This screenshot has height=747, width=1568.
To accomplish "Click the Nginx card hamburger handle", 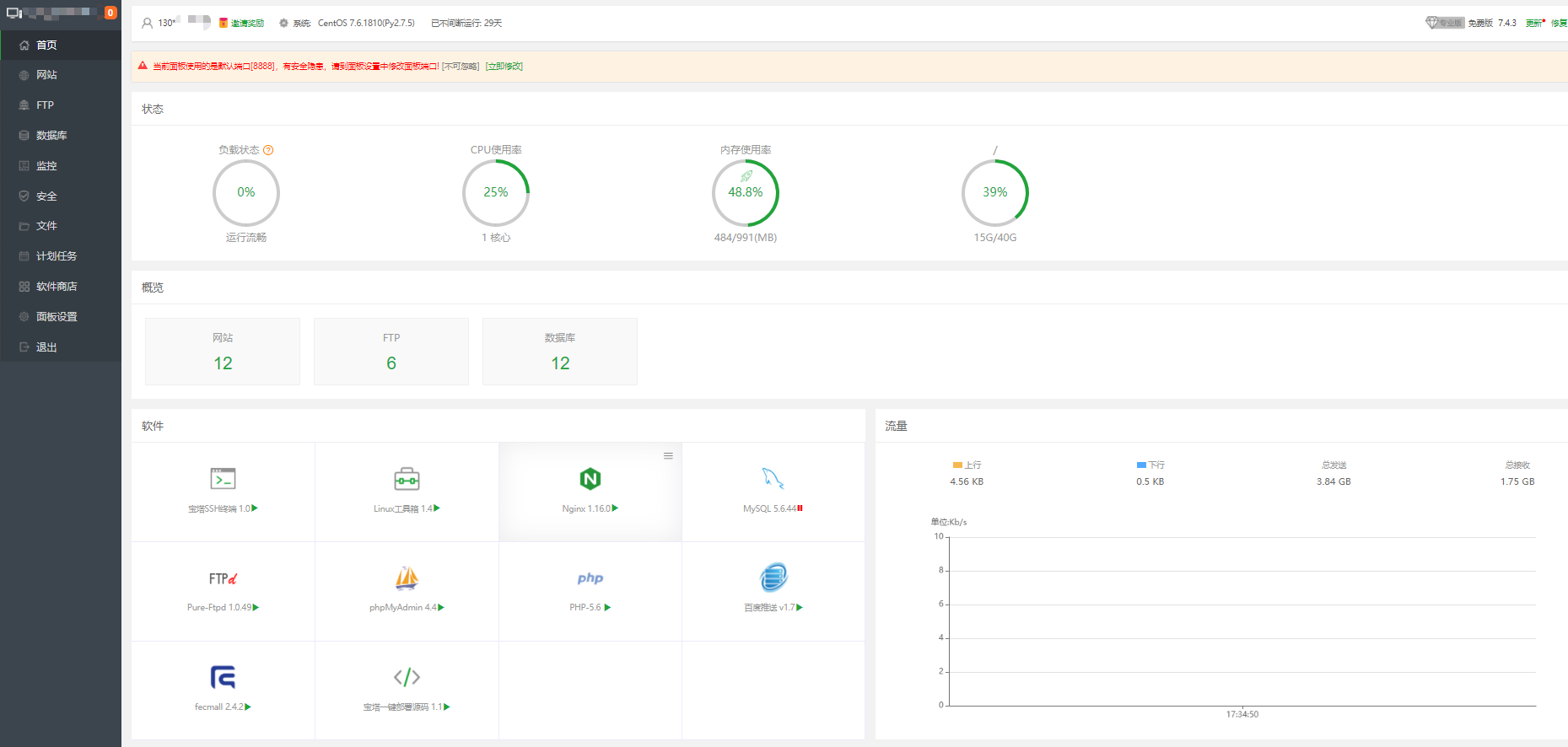I will tap(668, 456).
